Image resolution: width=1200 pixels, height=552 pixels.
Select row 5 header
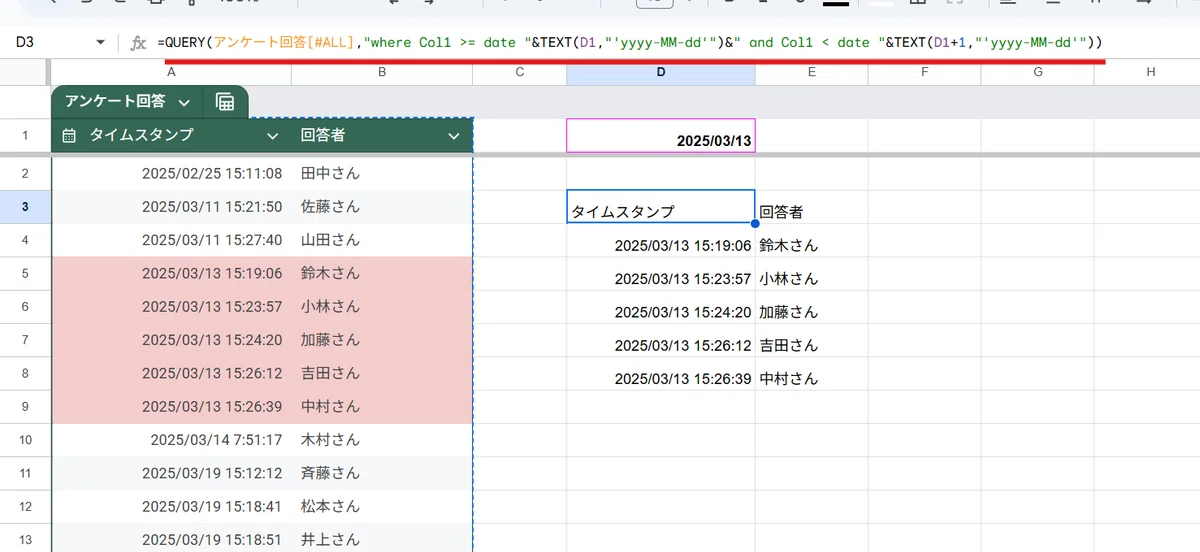(25, 273)
